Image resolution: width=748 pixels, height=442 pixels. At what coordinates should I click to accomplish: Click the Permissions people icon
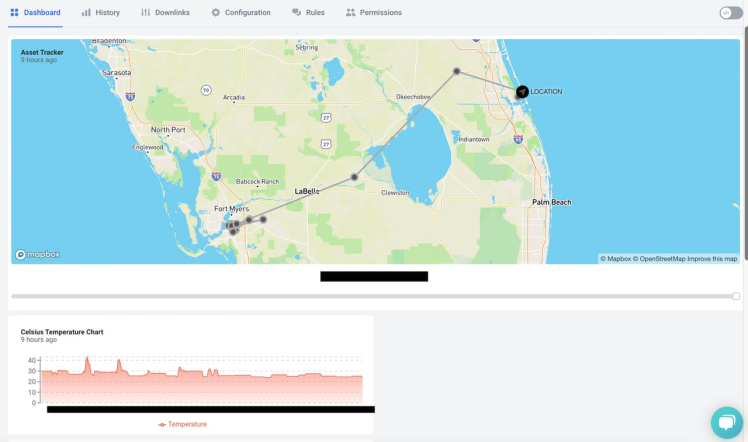351,12
